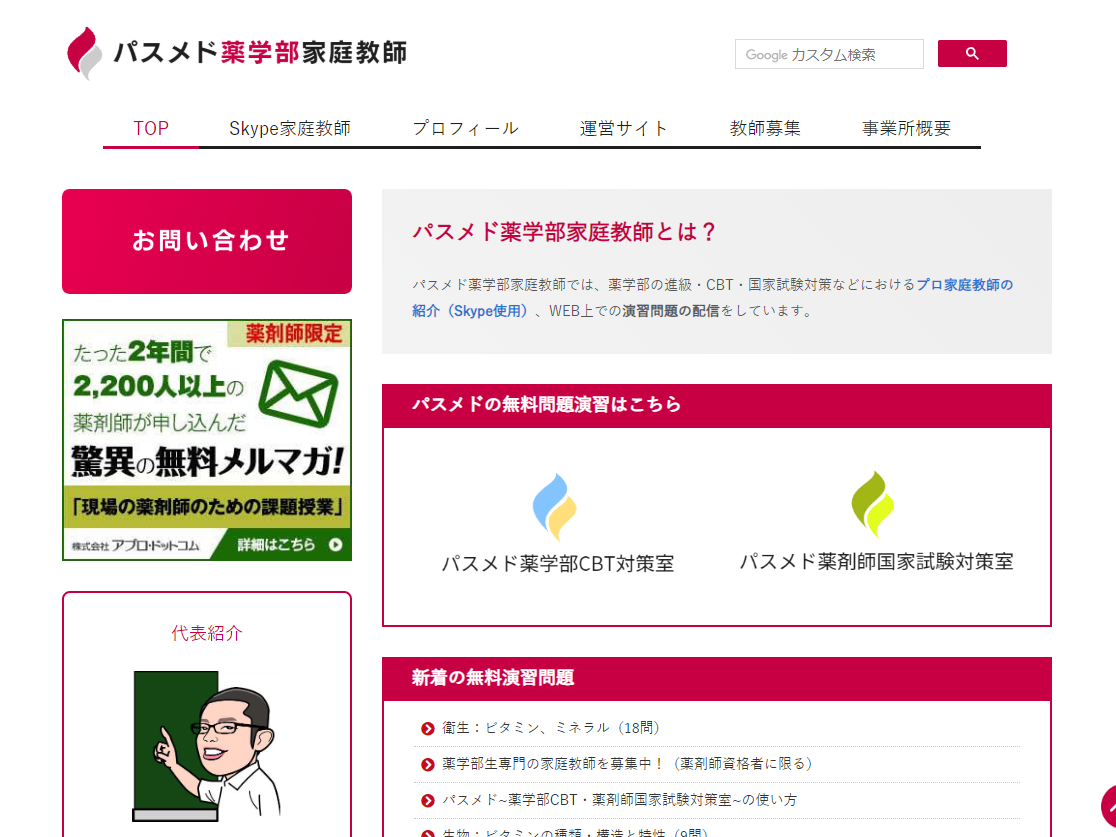Select the green 国家試験対策室 flame icon
This screenshot has height=837, width=1116.
(x=872, y=505)
